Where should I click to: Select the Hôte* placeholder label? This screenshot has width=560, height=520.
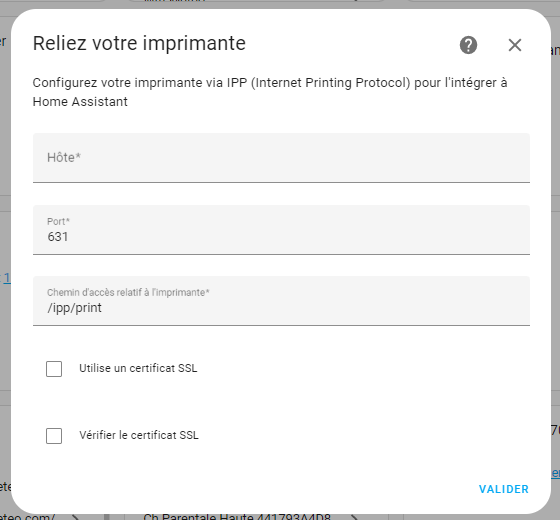[64, 158]
